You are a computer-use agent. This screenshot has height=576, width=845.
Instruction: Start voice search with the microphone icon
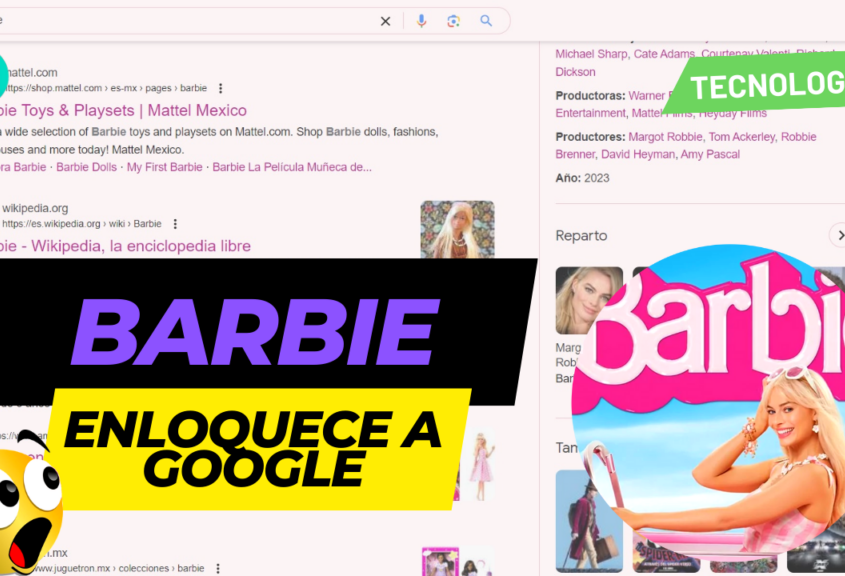421,21
